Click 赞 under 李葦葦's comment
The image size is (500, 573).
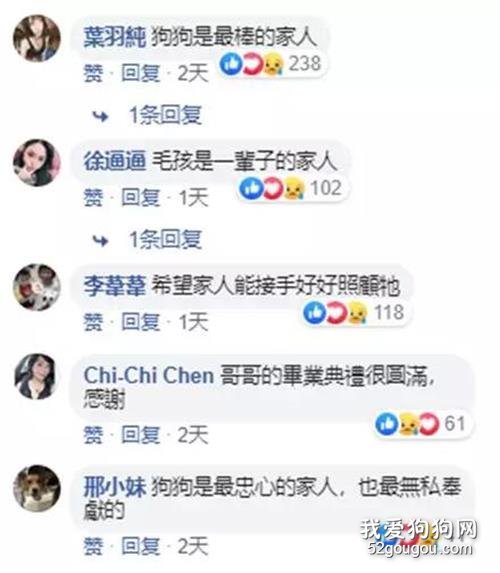[x=93, y=322]
